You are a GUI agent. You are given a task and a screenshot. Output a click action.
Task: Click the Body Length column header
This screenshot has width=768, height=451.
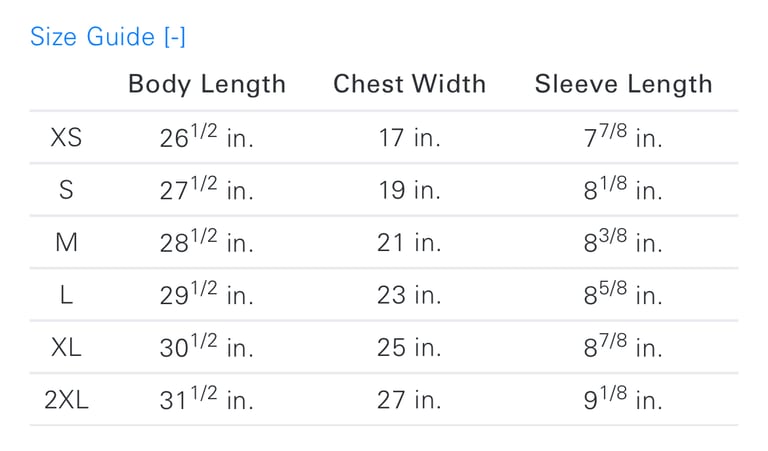pyautogui.click(x=207, y=84)
